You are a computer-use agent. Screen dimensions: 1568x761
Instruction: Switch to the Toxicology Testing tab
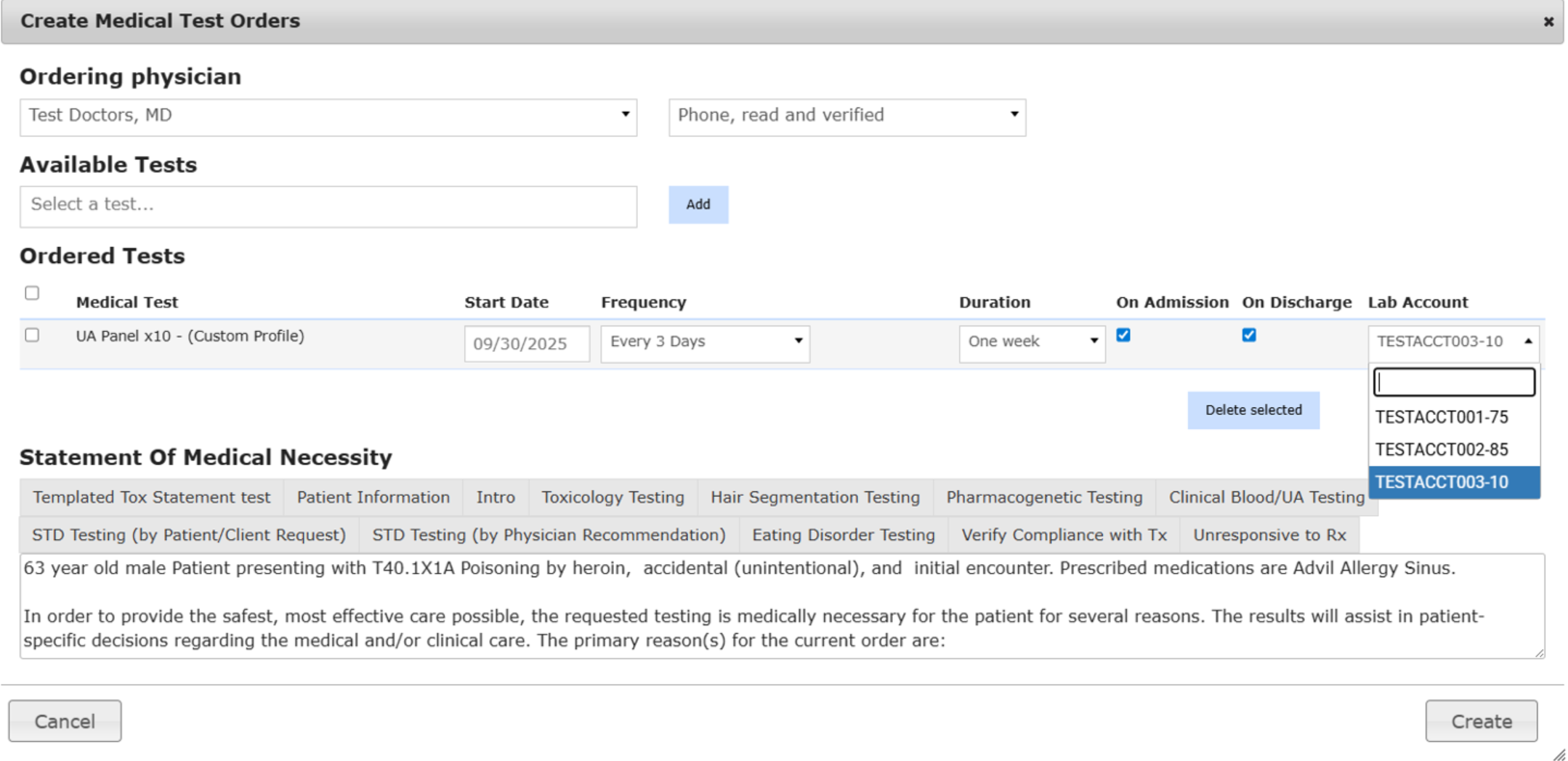613,498
